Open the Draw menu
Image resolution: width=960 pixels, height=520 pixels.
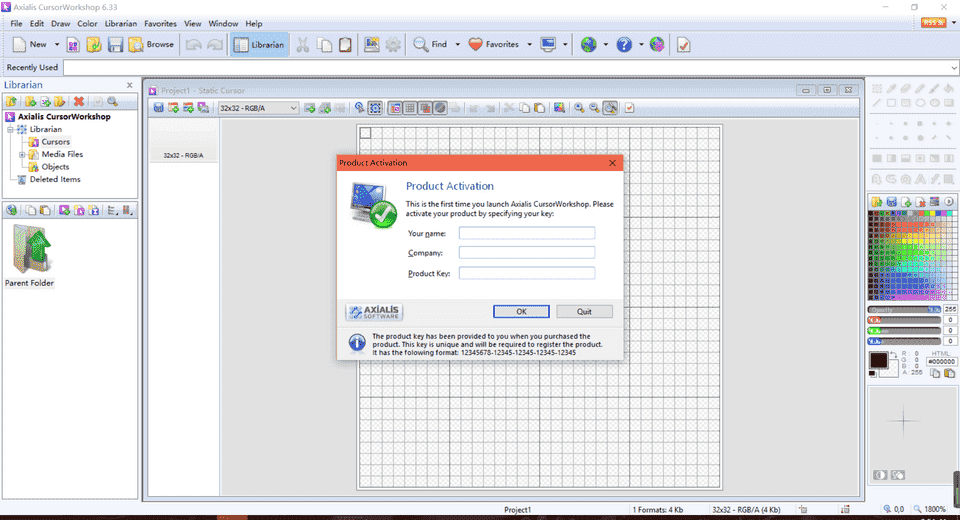[x=61, y=23]
